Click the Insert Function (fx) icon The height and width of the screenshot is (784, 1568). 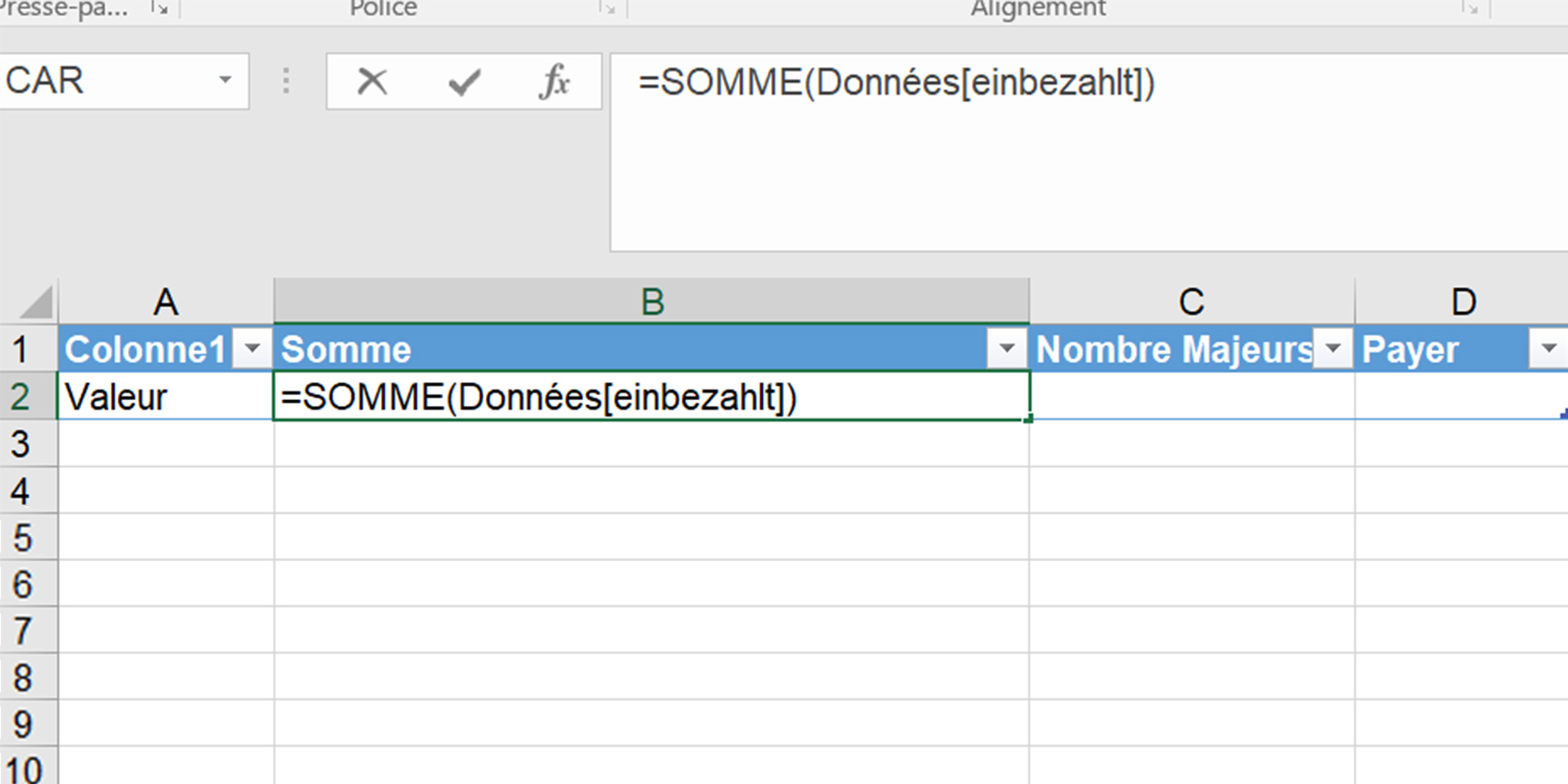point(555,82)
